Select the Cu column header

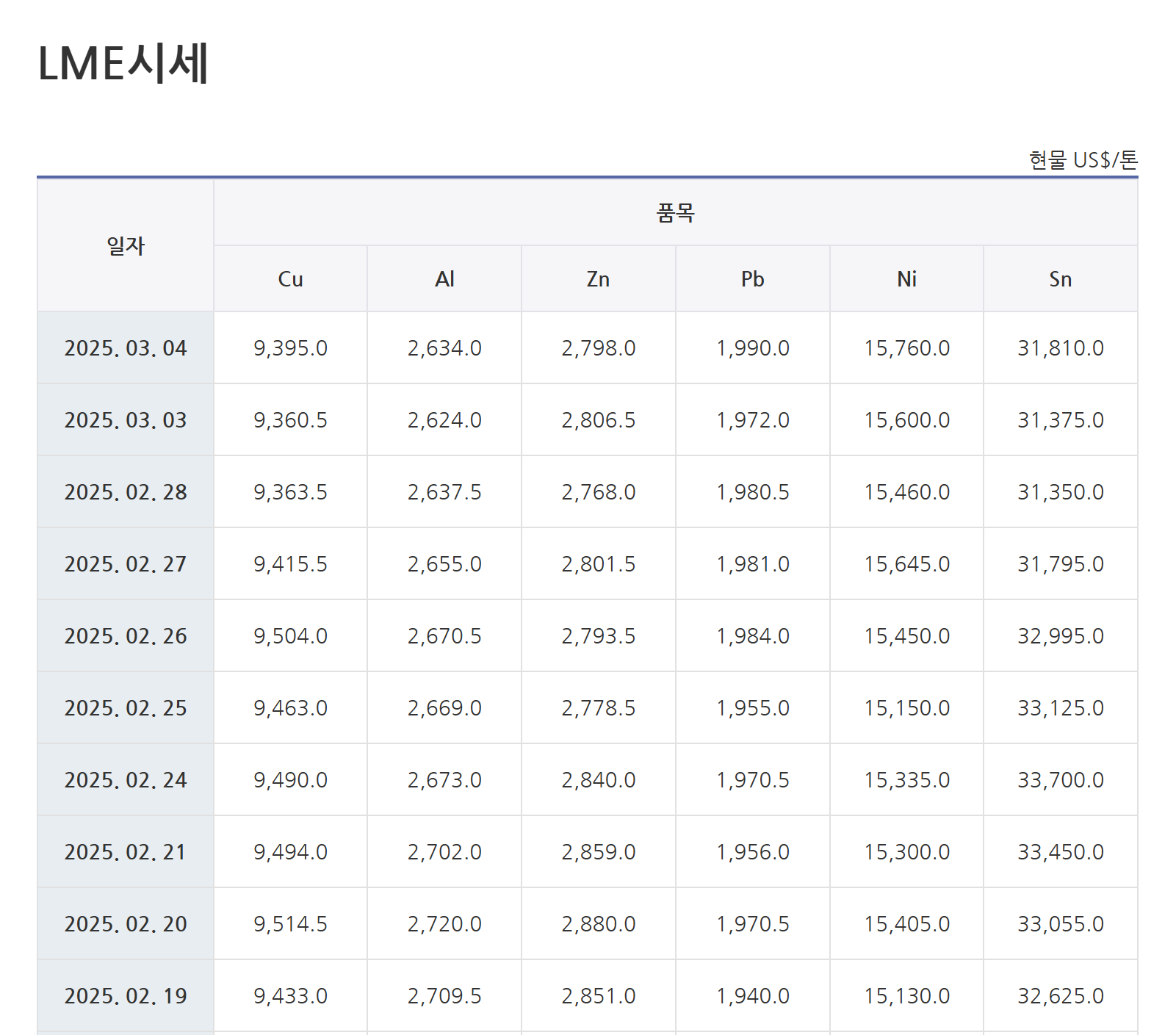(290, 279)
